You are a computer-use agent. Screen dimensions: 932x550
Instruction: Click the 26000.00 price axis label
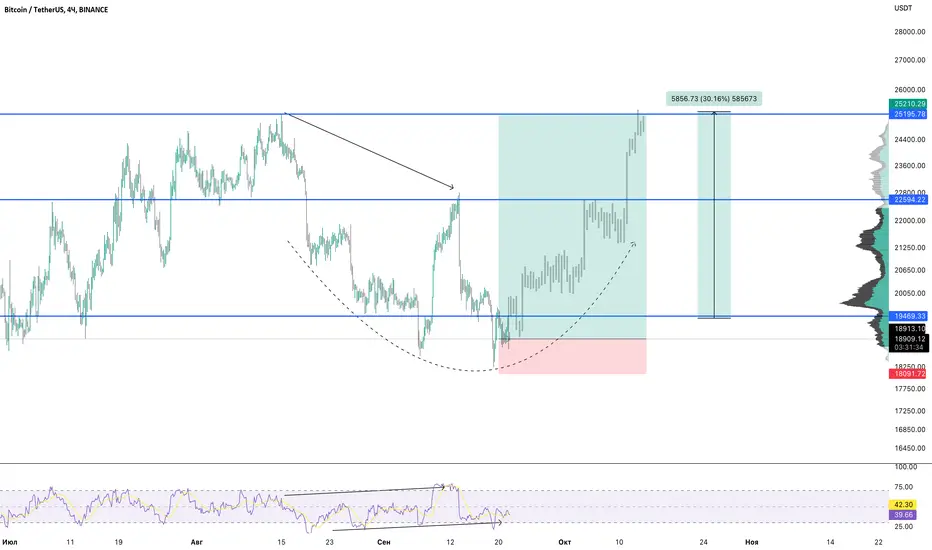click(x=909, y=90)
